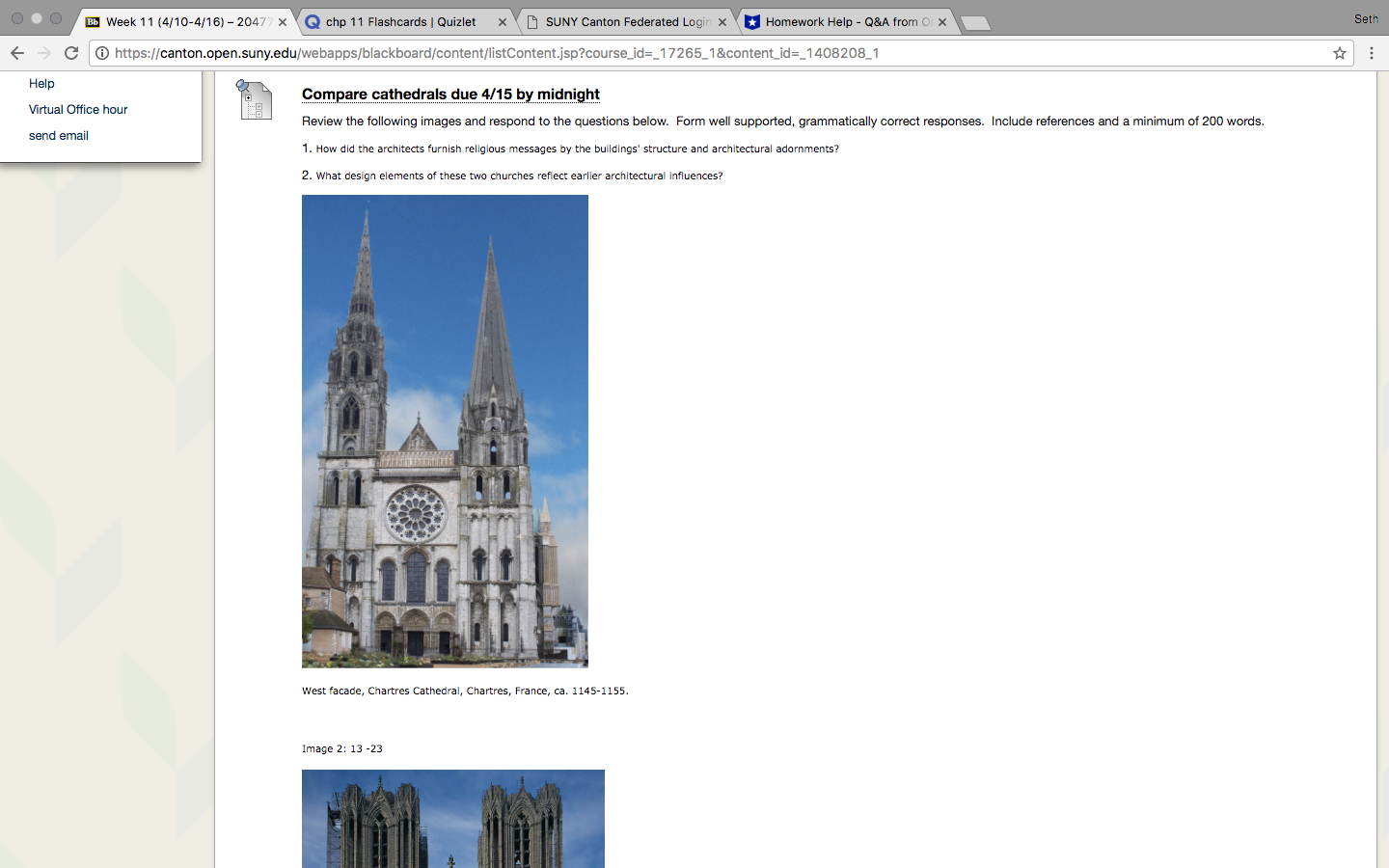Click the browser forward arrow
The height and width of the screenshot is (868, 1389).
pos(44,53)
